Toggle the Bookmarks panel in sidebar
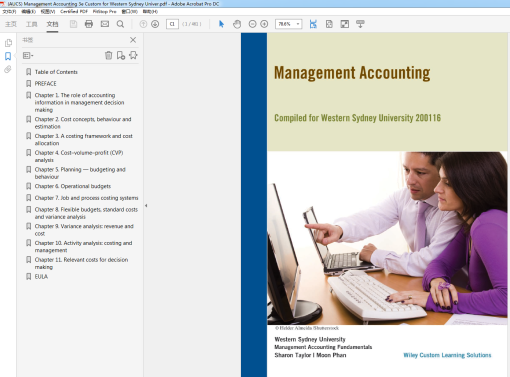 click(x=8, y=56)
